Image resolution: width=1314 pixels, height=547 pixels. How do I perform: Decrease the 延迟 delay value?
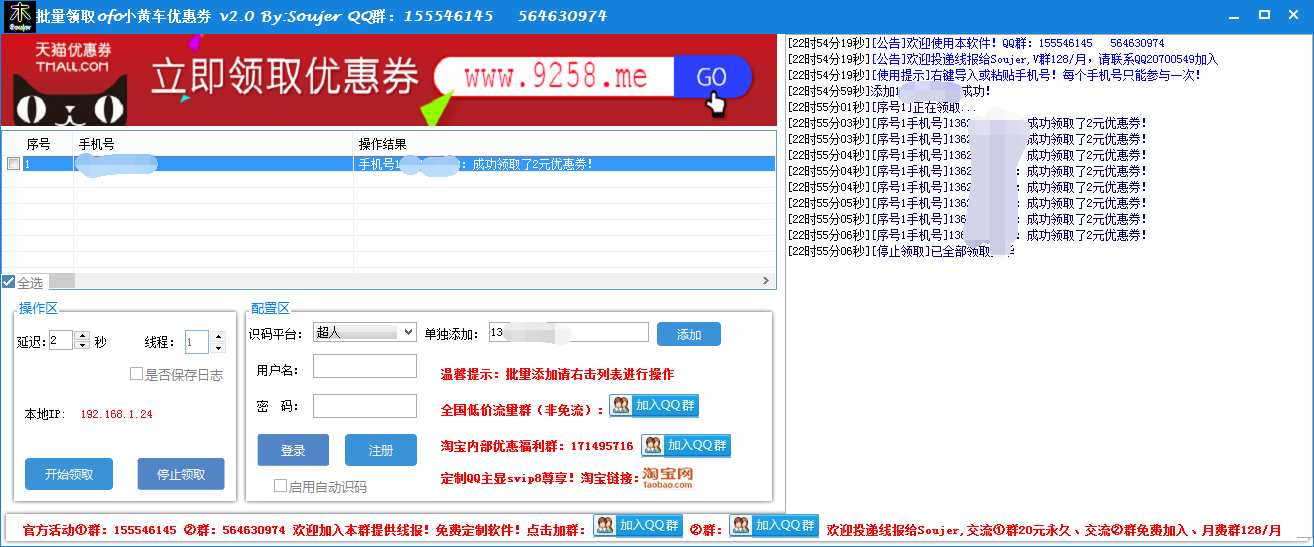(82, 346)
